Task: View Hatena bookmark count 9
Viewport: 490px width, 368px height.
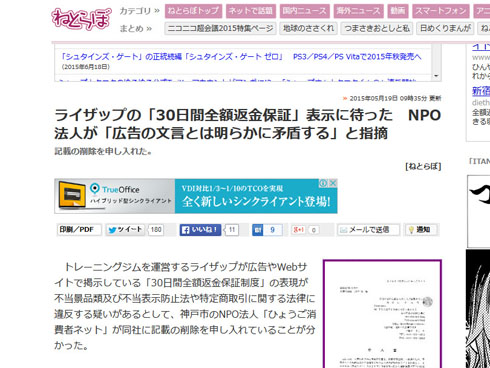Action: (x=273, y=230)
